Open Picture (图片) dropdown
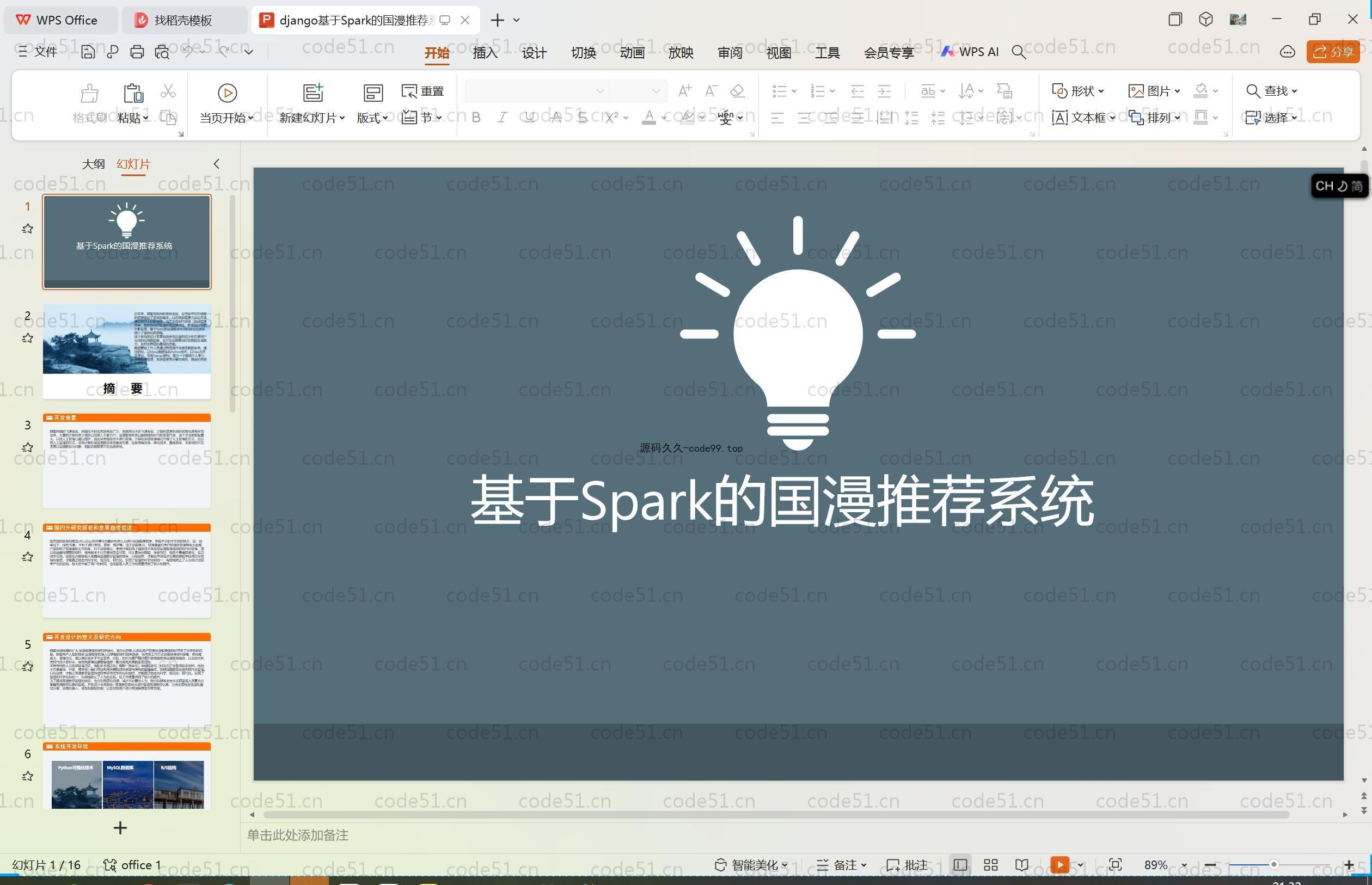1372x885 pixels. 1154,91
